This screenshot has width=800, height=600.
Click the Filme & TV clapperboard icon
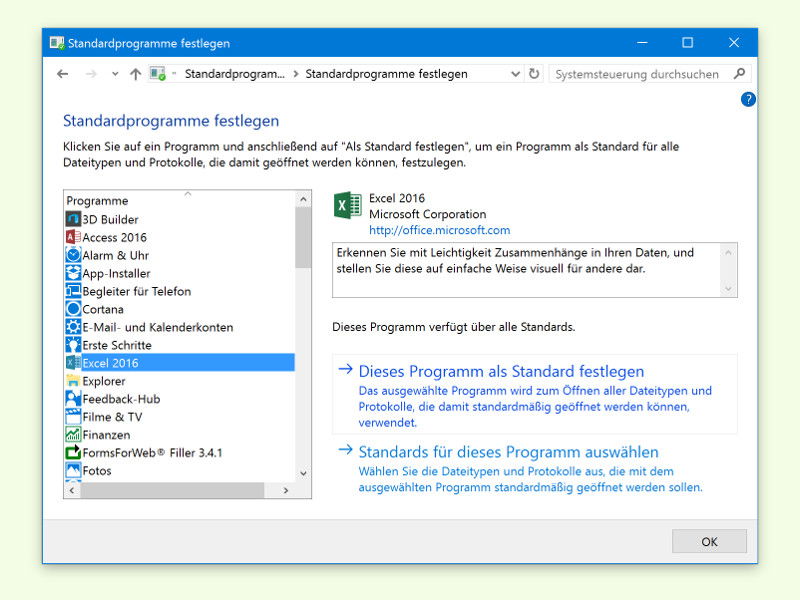click(73, 417)
